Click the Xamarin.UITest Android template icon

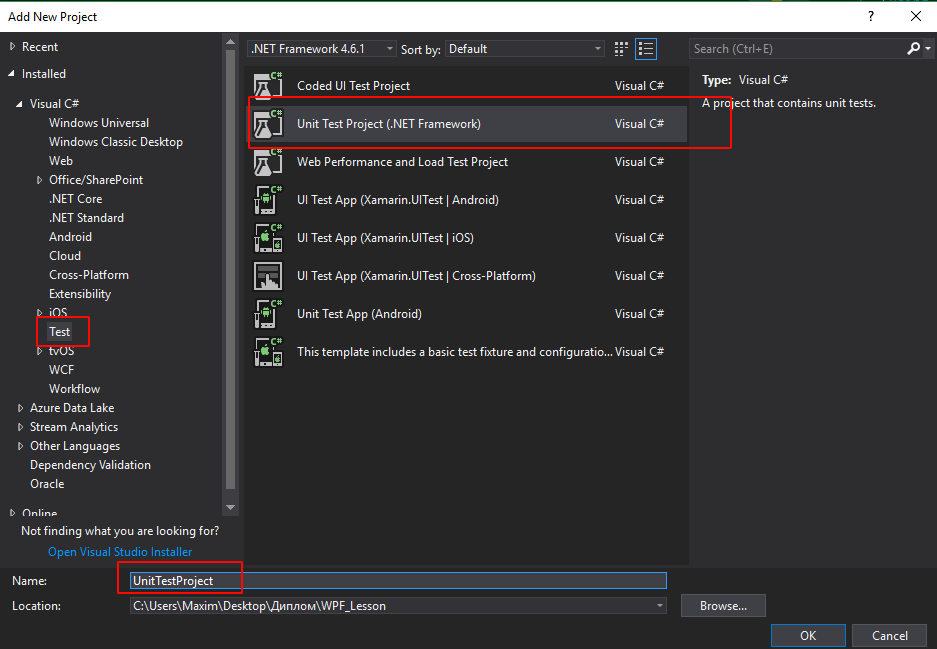pos(268,200)
